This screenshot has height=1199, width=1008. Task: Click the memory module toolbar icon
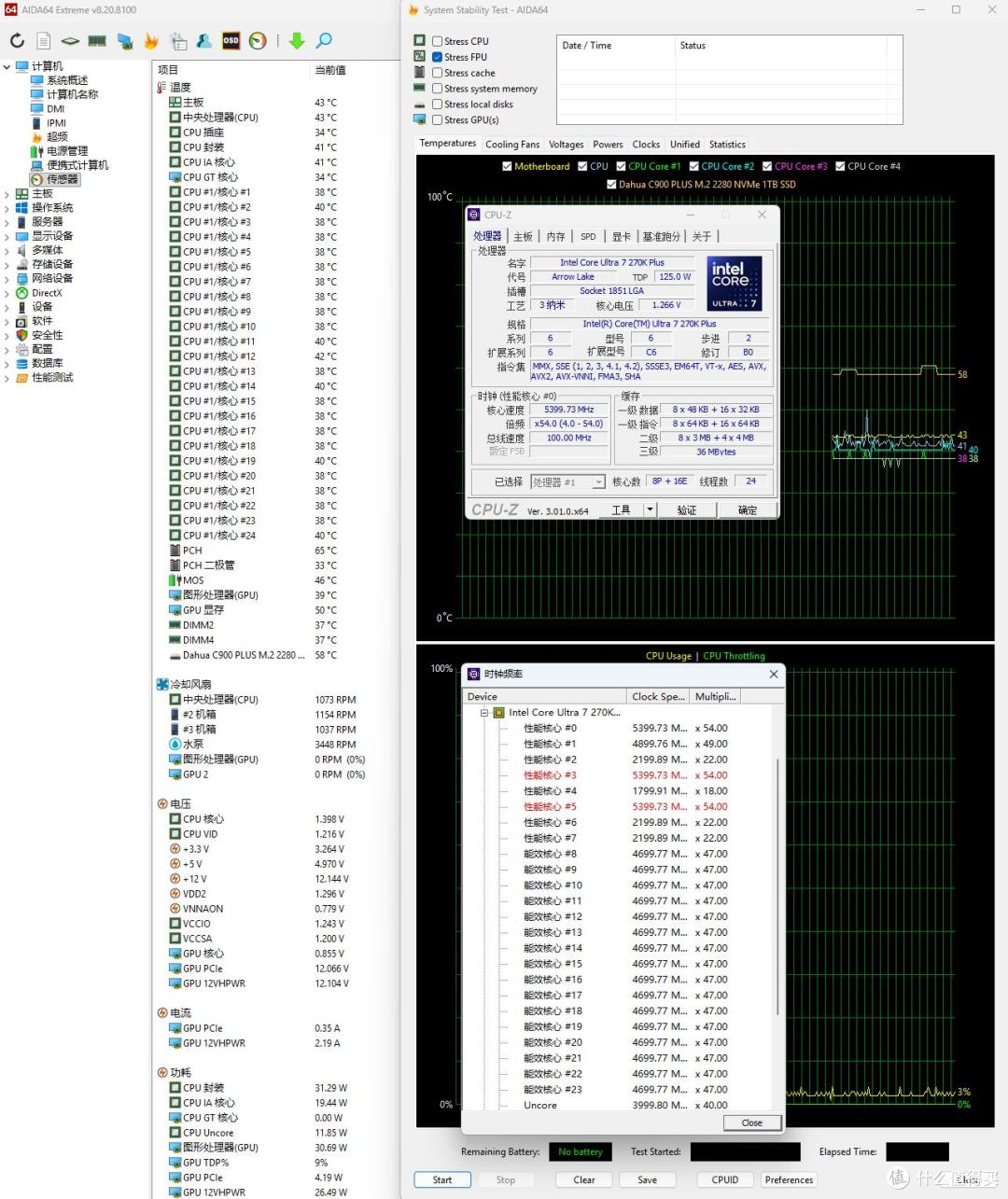coord(97,41)
